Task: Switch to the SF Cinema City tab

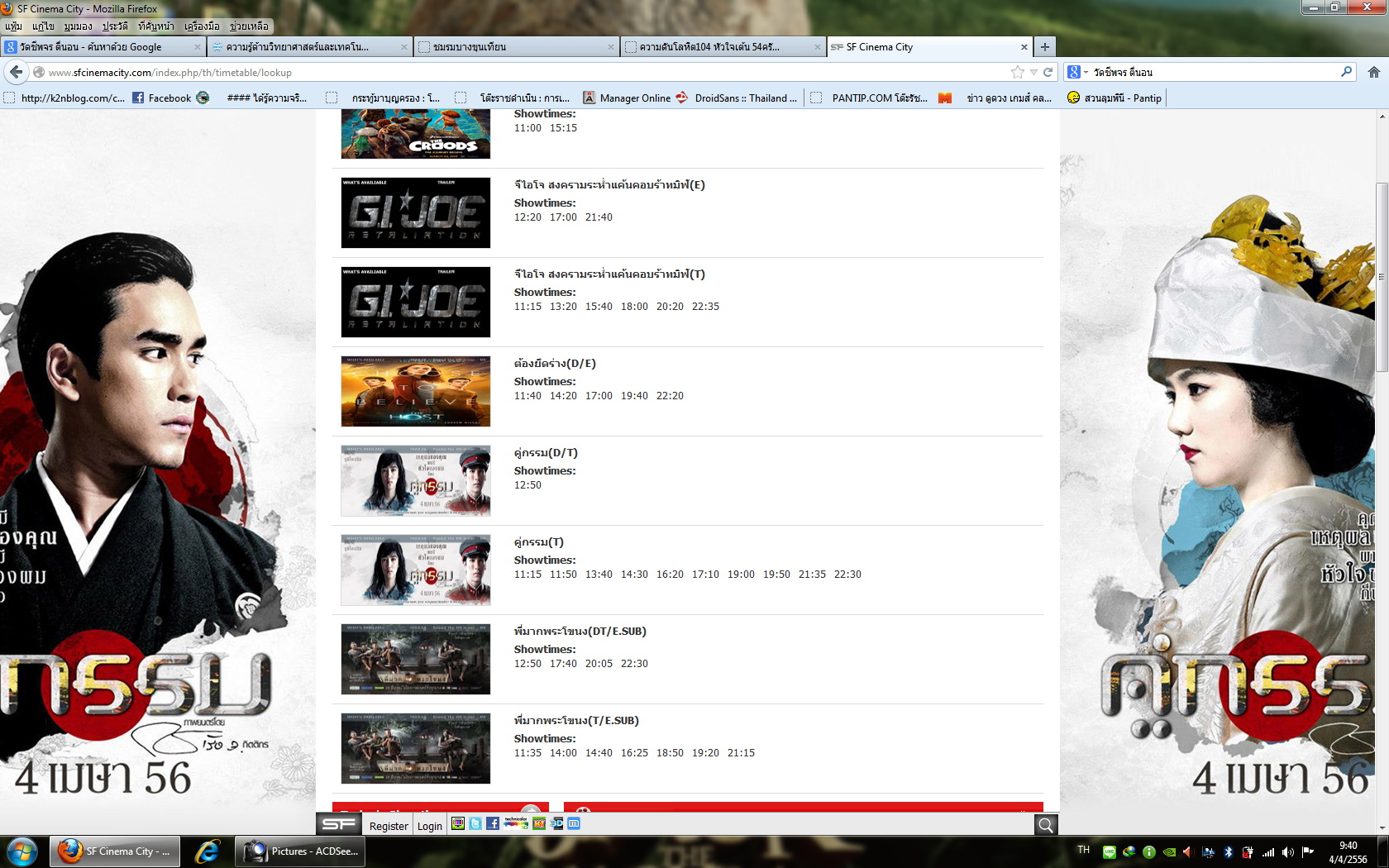Action: [929, 47]
